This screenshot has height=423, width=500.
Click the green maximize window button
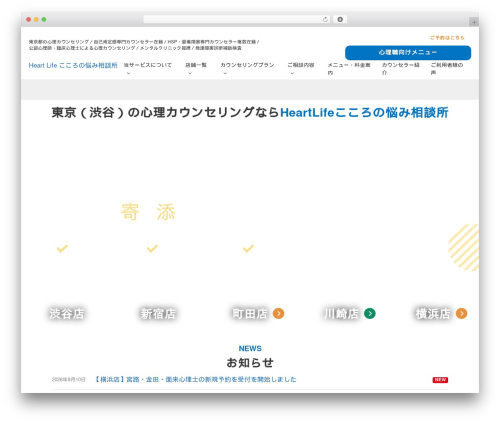coord(44,19)
